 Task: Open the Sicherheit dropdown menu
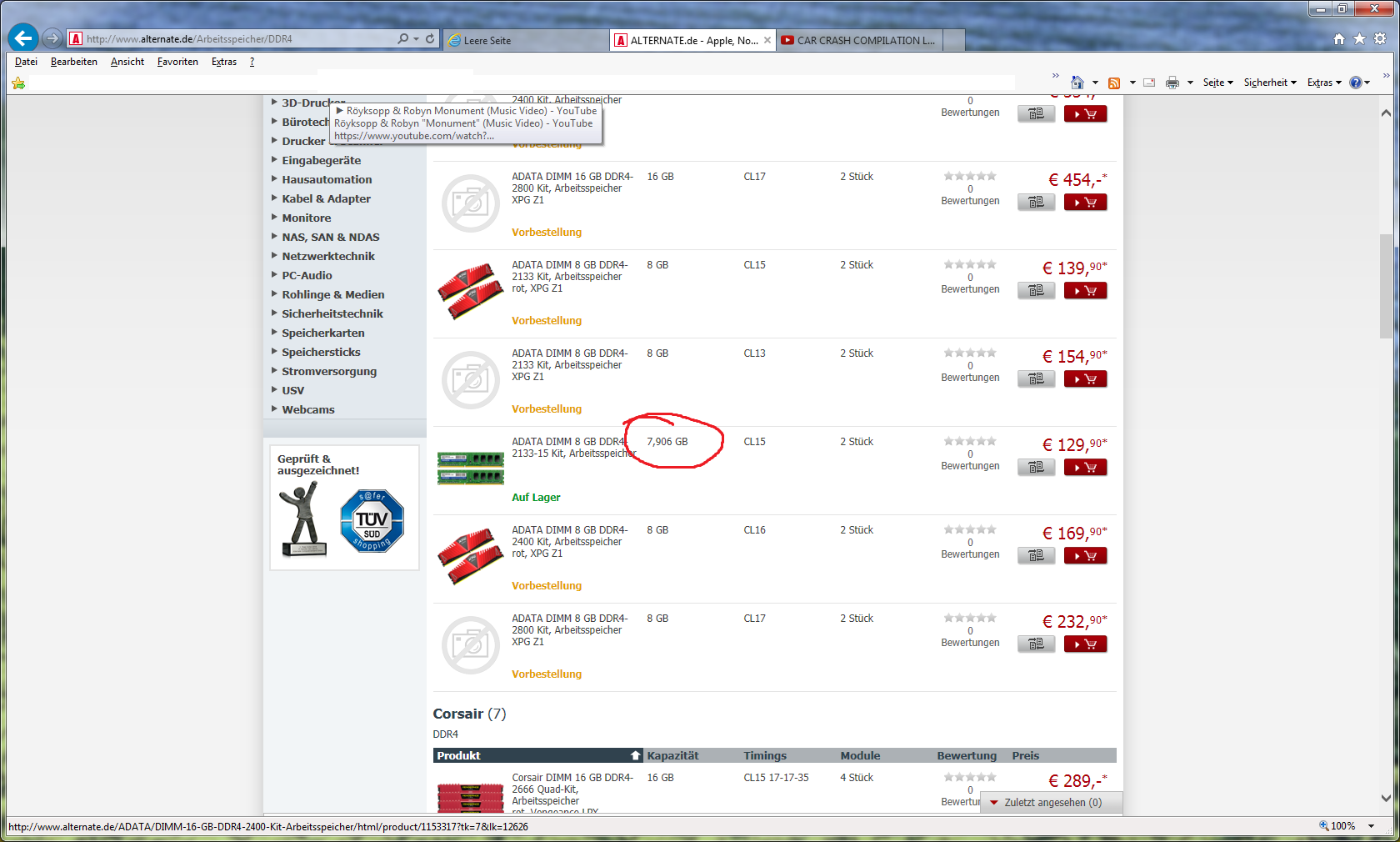(x=1270, y=83)
